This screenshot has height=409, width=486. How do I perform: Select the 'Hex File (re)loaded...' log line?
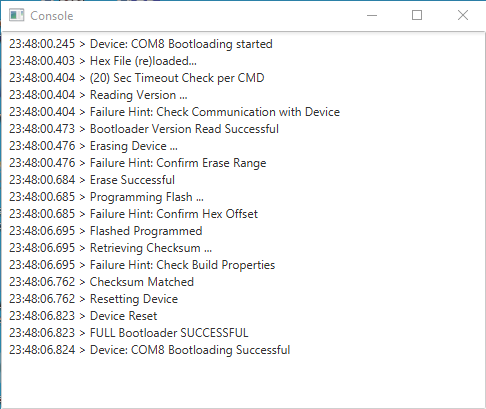click(x=103, y=61)
